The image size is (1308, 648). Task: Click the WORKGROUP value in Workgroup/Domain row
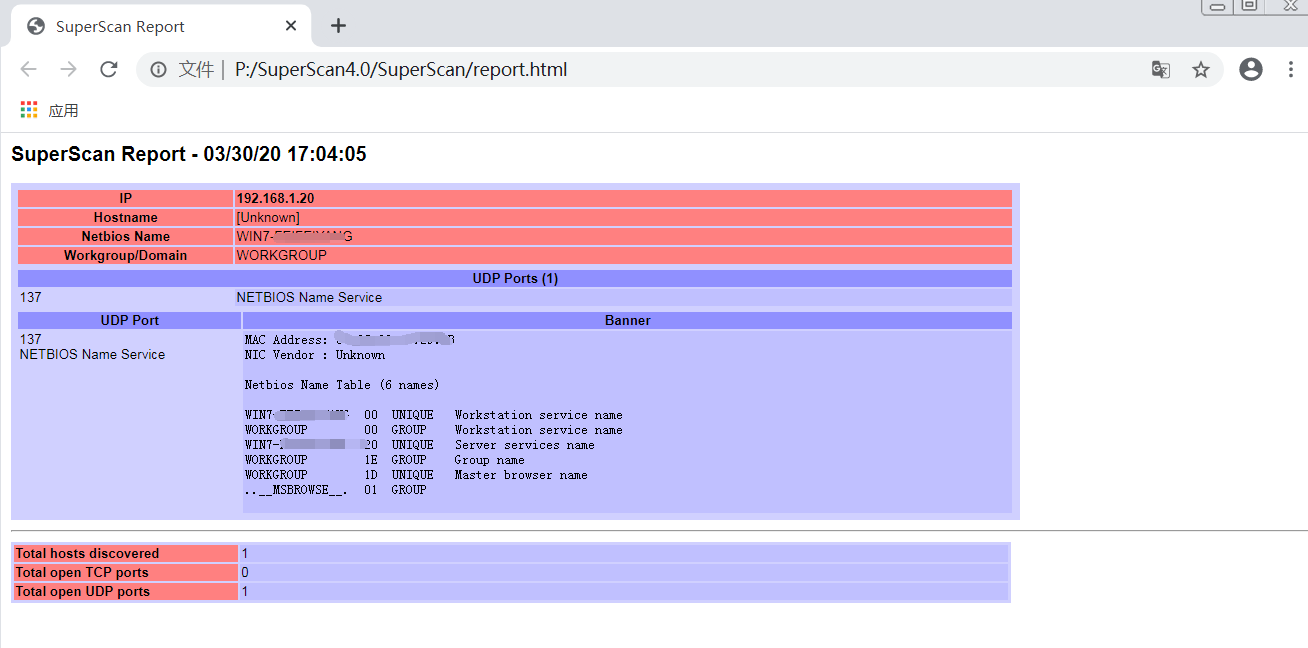(x=282, y=256)
